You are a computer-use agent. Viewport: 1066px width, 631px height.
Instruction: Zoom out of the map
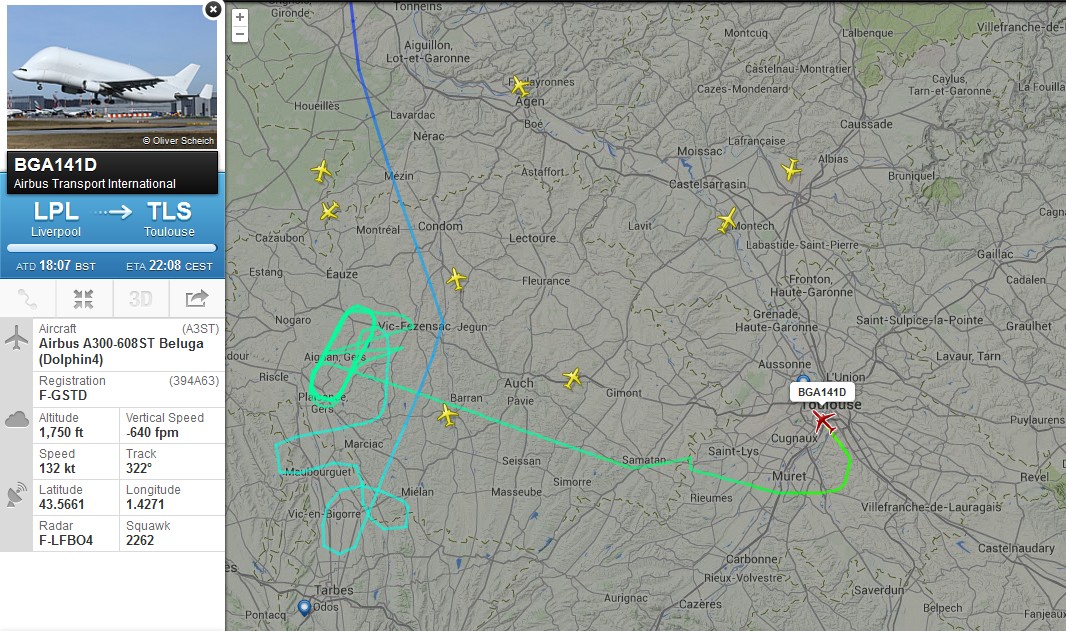pyautogui.click(x=239, y=34)
